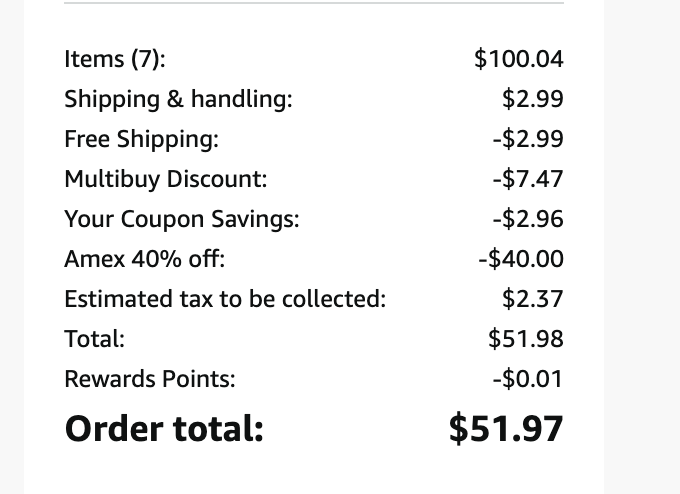Click the bold "Order total:" heading
Screen dimensions: 680x494
pyautogui.click(x=164, y=428)
